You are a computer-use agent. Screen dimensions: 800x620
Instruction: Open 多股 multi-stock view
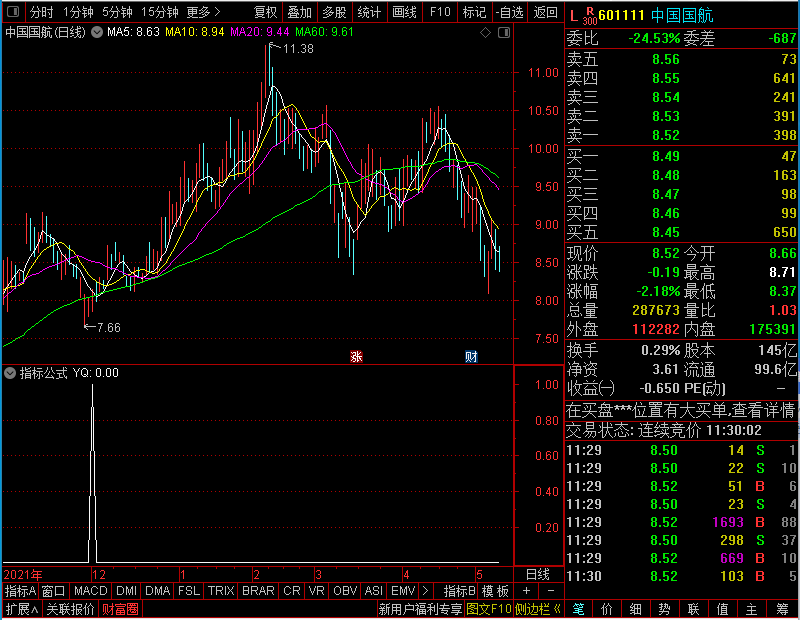point(335,12)
